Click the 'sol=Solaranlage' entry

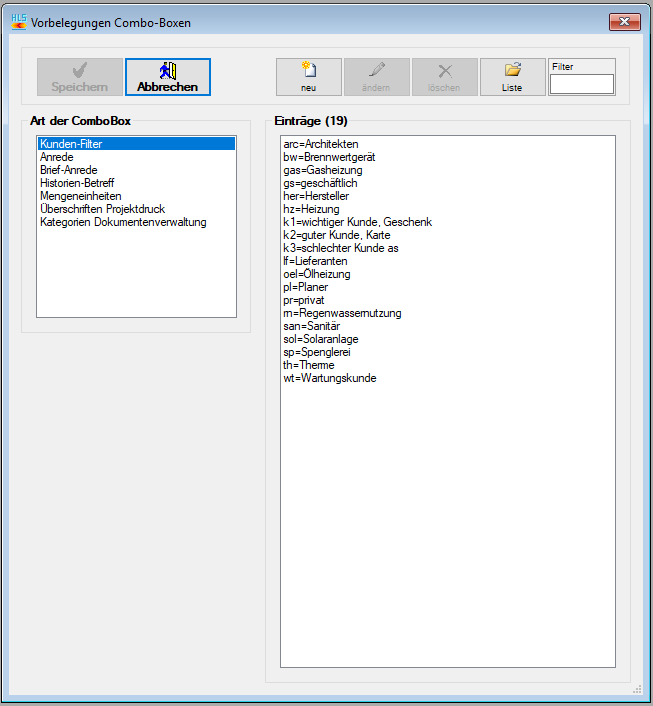tap(322, 339)
